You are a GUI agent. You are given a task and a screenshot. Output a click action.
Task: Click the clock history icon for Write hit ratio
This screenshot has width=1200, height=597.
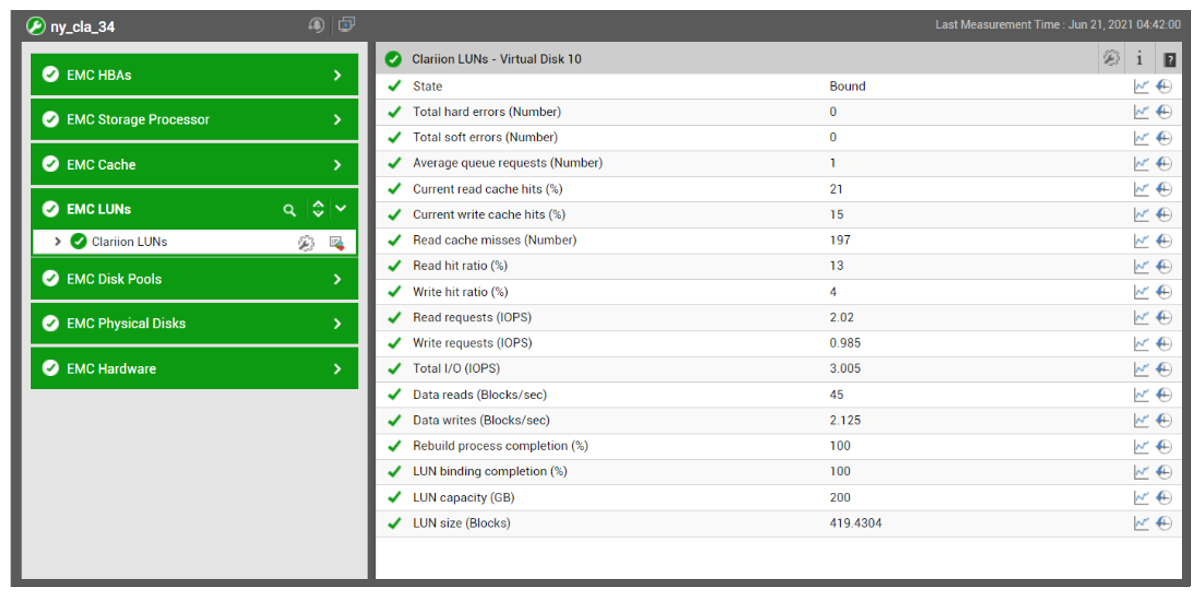pos(1163,292)
